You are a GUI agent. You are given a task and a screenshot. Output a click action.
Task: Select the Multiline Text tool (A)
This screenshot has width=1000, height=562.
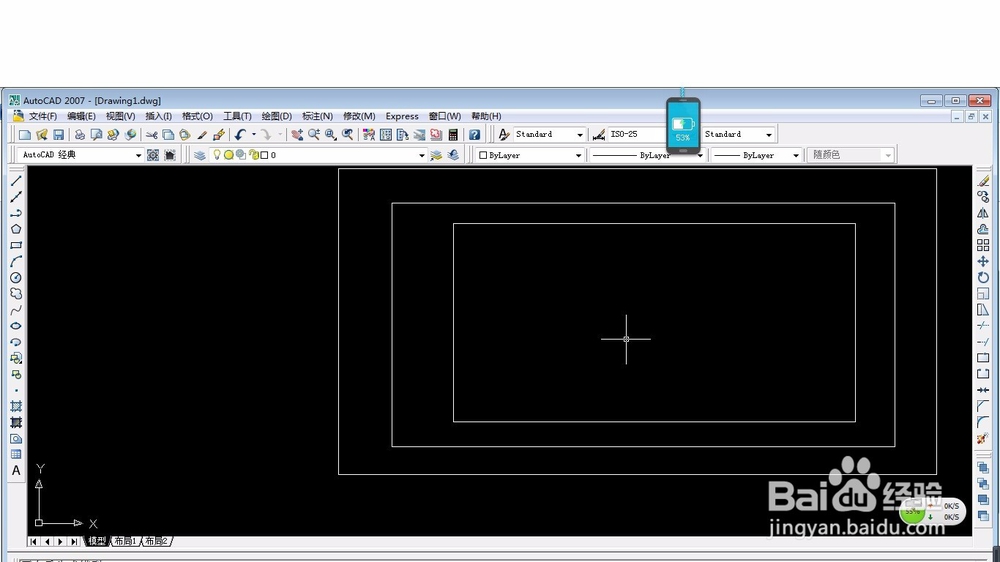[x=16, y=471]
